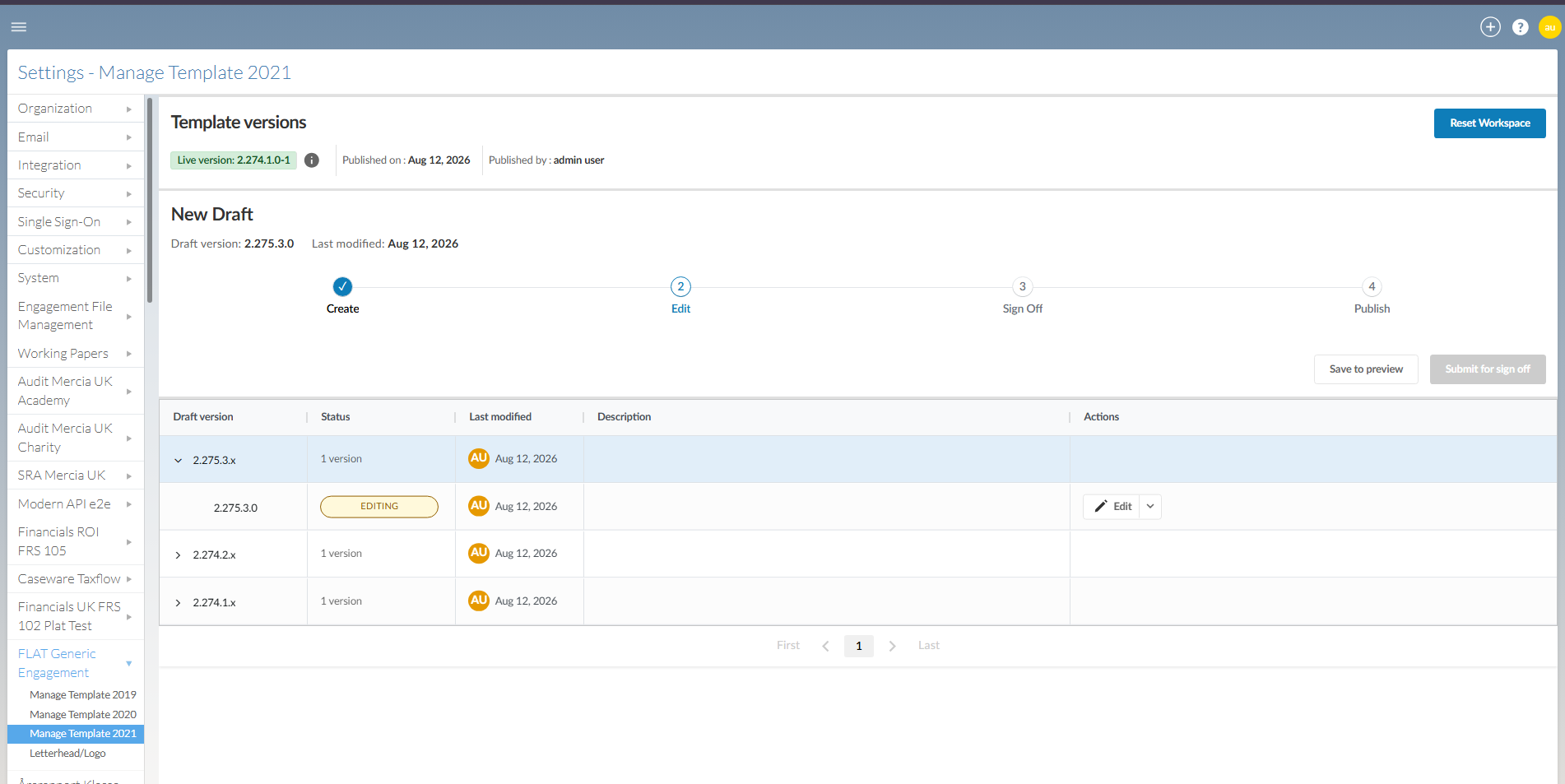Click the sidebar vertical scrollbar
The image size is (1565, 784).
click(150, 200)
